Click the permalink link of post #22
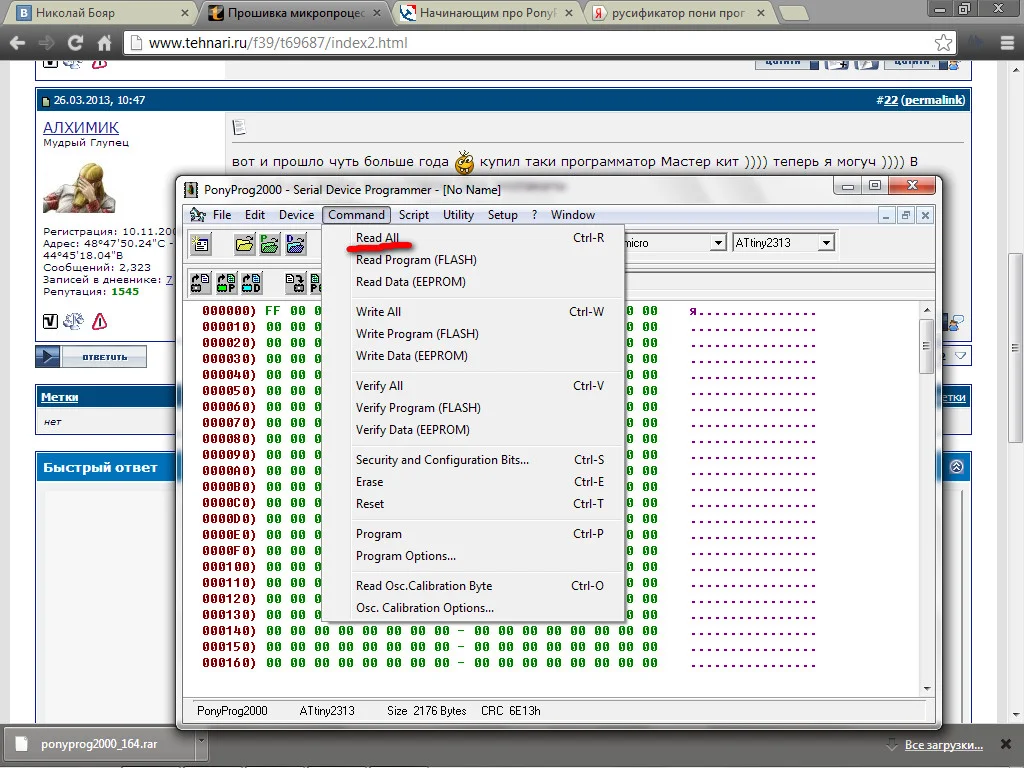This screenshot has width=1024, height=768. click(935, 100)
